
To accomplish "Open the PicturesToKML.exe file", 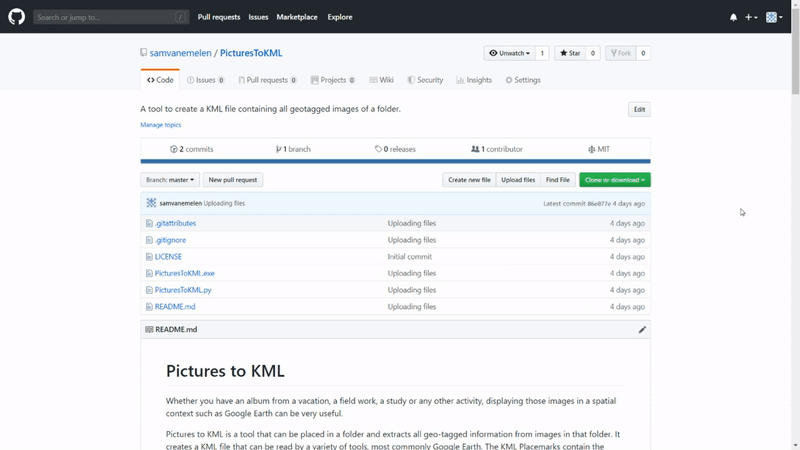I will pos(185,273).
